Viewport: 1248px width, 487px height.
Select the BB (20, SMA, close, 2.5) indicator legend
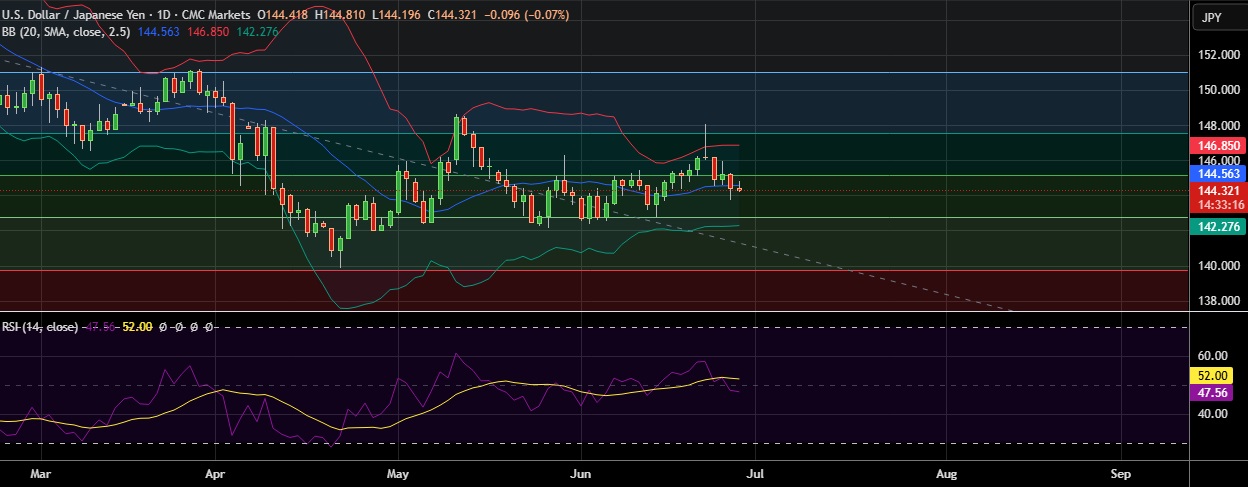tap(66, 32)
